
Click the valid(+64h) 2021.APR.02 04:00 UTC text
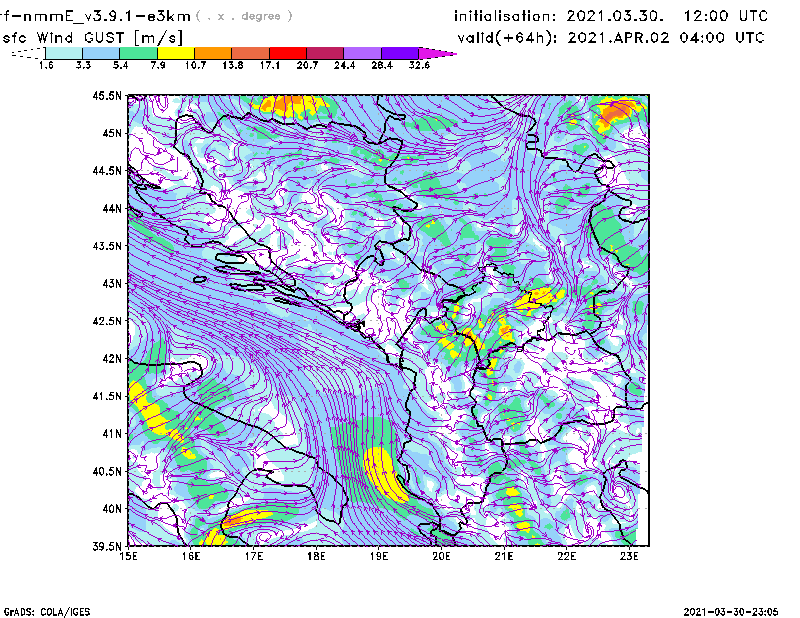[x=611, y=38]
